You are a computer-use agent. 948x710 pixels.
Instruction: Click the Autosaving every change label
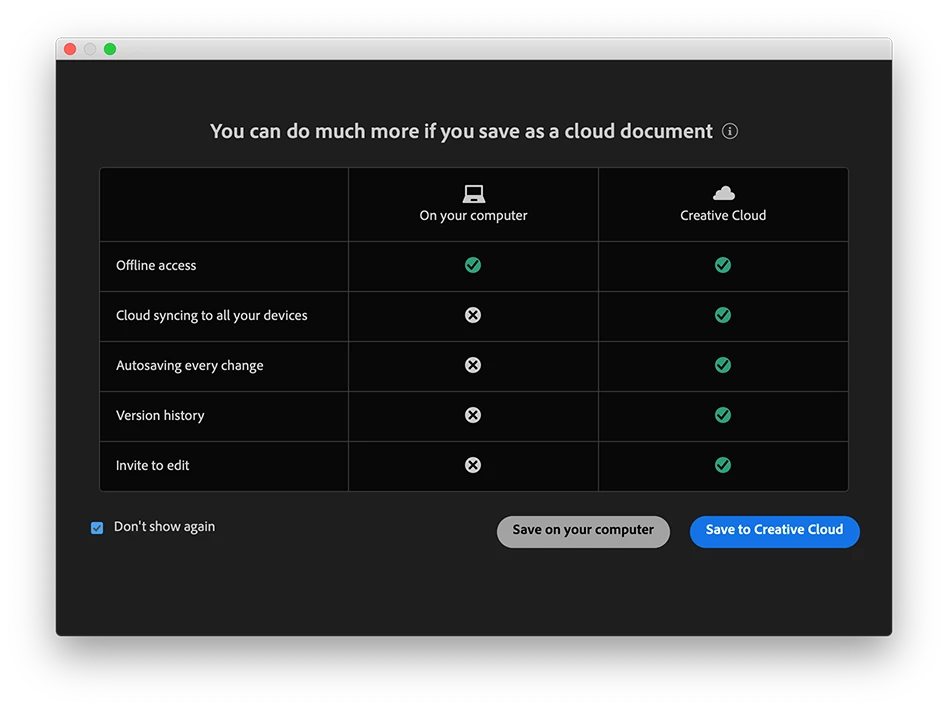tap(190, 366)
